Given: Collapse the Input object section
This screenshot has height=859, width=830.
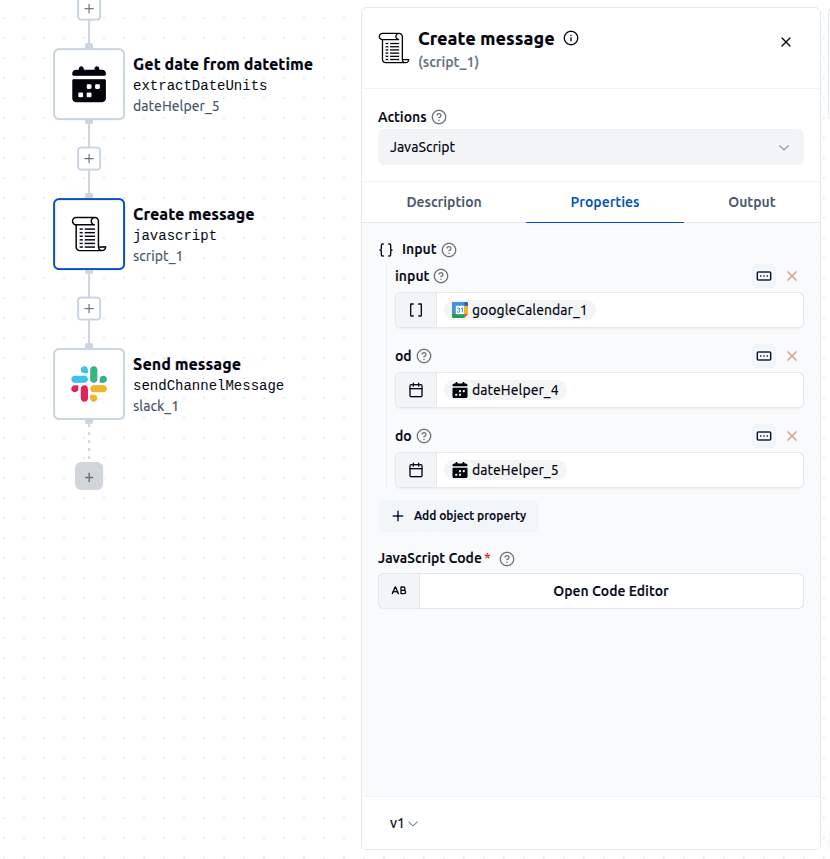Looking at the screenshot, I should click(386, 250).
